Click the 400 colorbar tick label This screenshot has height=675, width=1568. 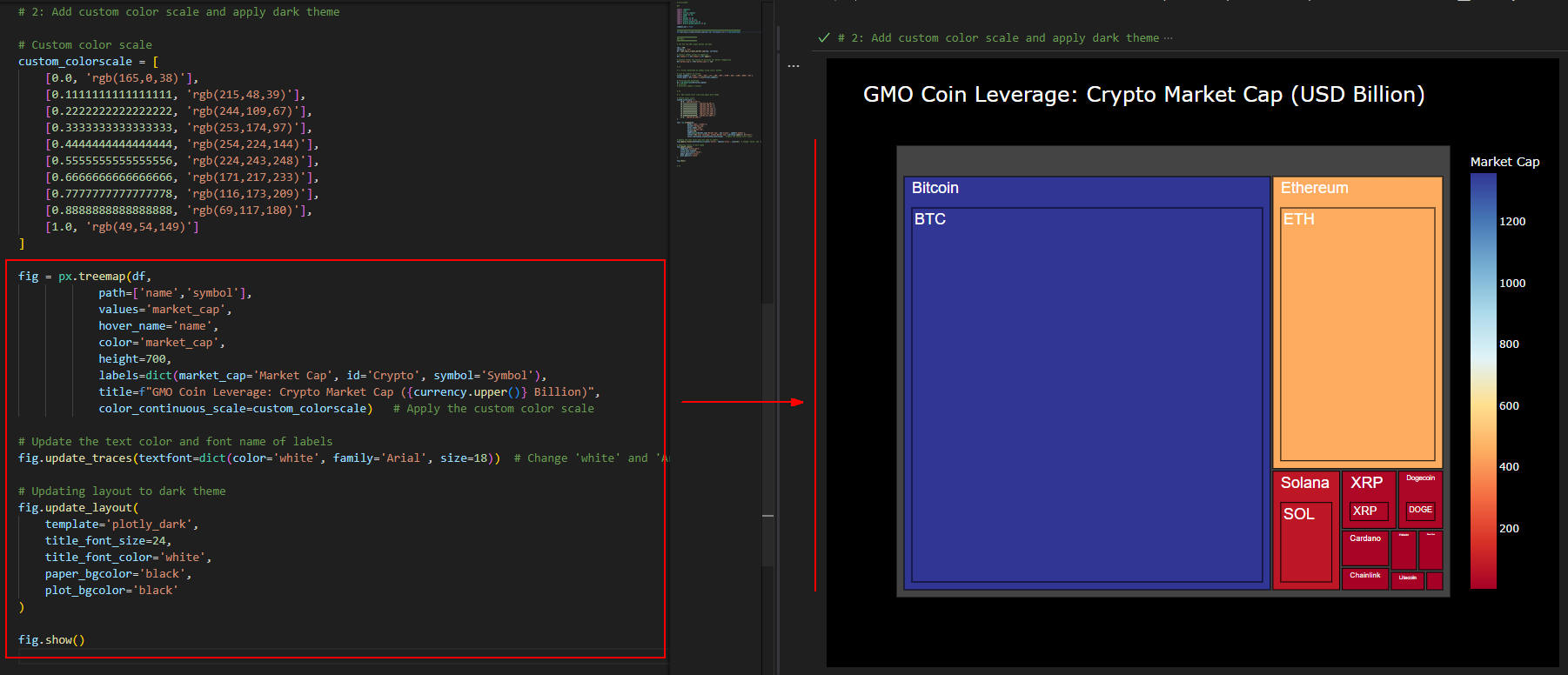click(1509, 467)
